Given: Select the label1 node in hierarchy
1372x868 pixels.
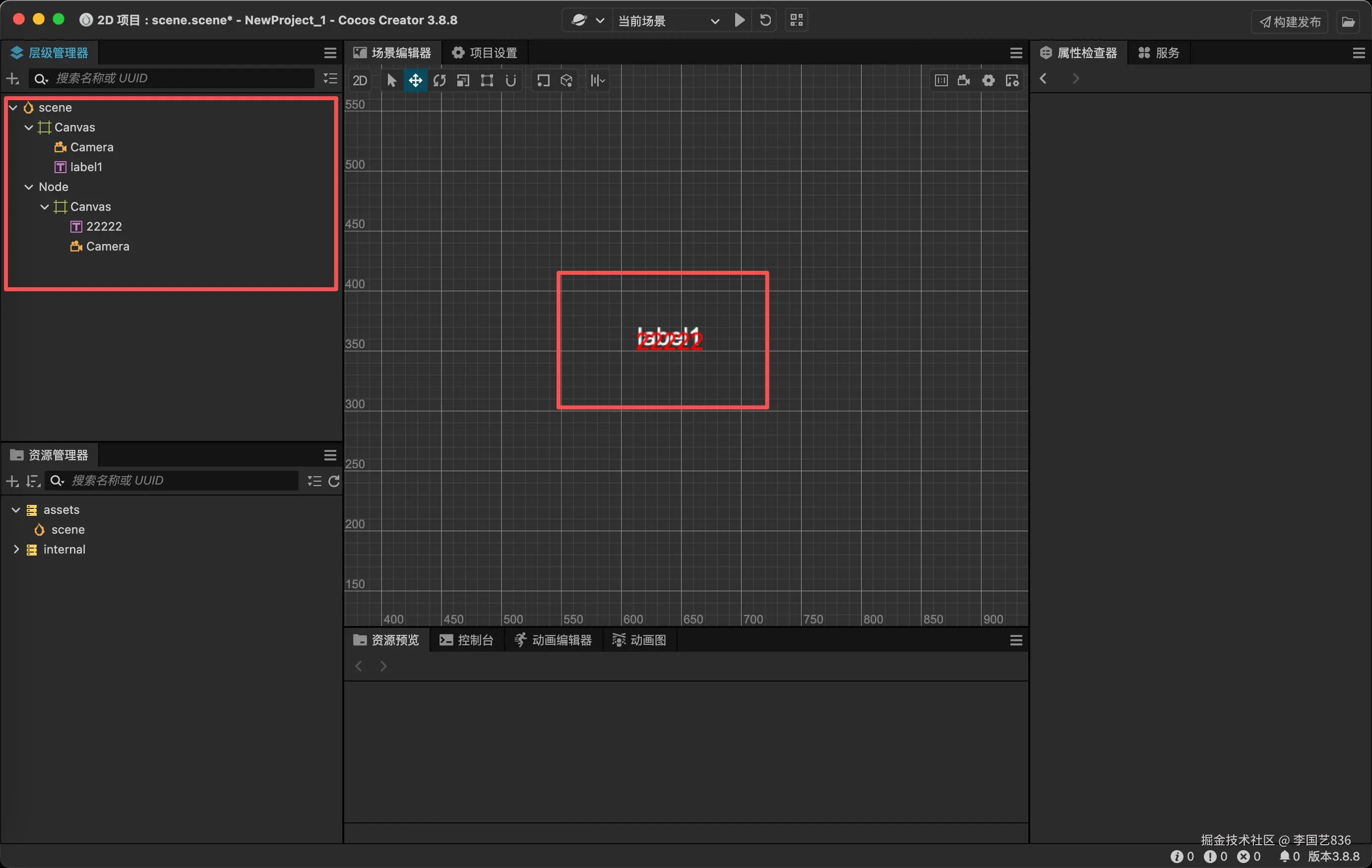Looking at the screenshot, I should tap(86, 167).
